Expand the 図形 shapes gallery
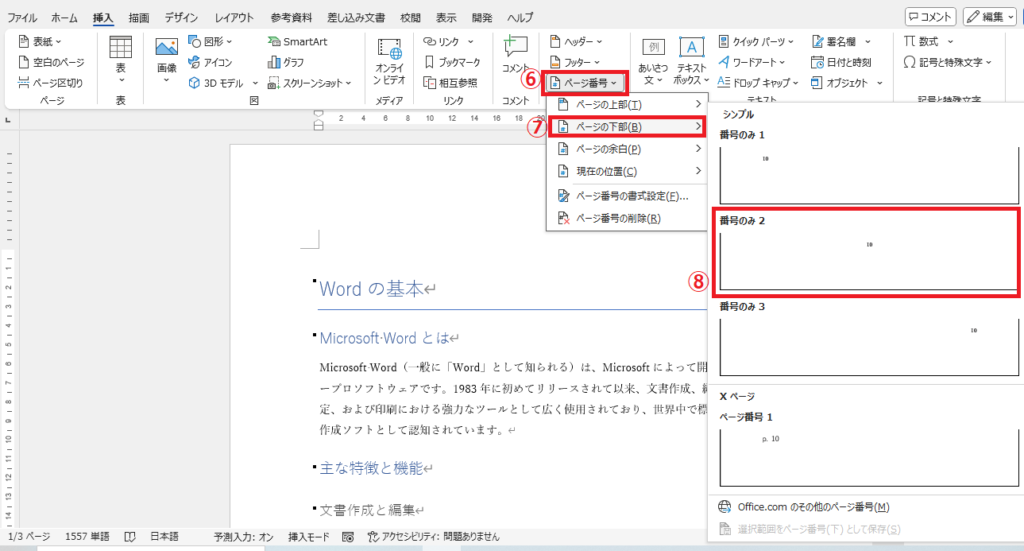Viewport: 1024px width, 551px height. click(x=210, y=42)
